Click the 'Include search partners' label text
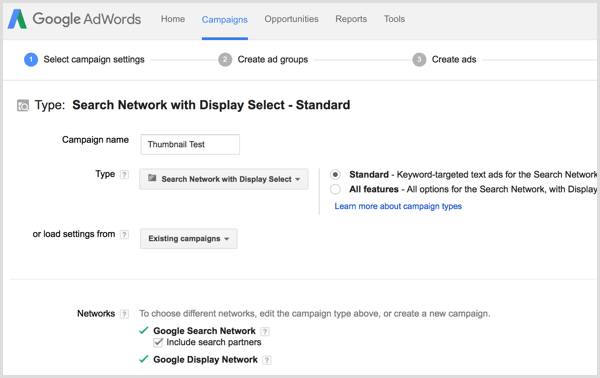This screenshot has height=378, width=600. tap(214, 342)
